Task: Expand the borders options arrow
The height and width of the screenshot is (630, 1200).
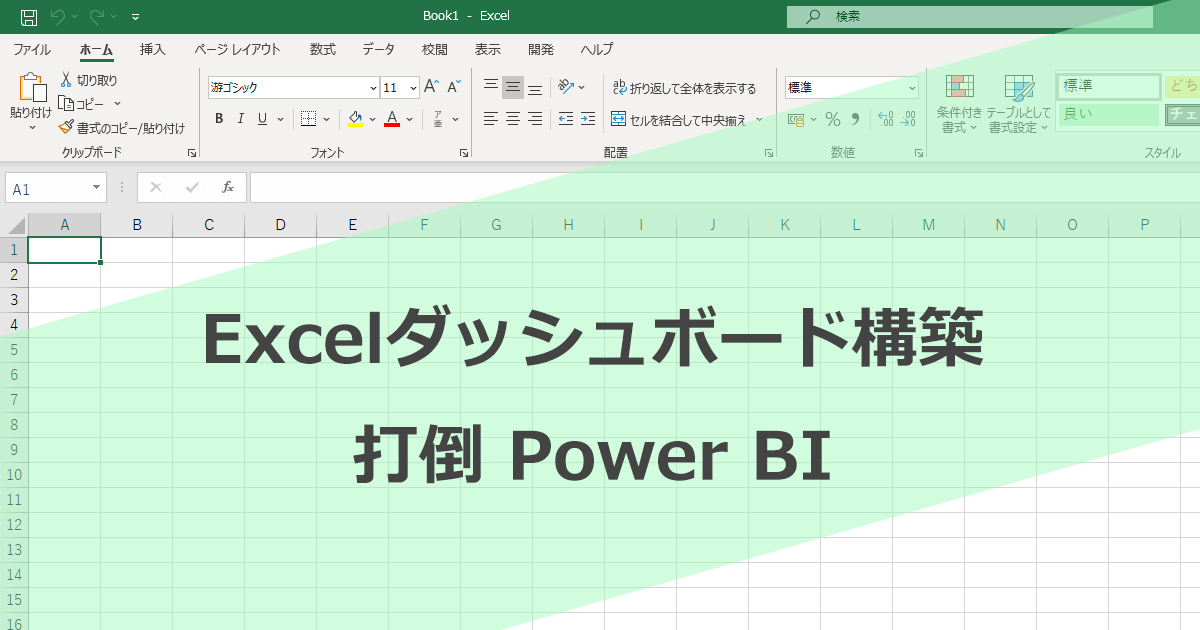Action: (x=326, y=120)
